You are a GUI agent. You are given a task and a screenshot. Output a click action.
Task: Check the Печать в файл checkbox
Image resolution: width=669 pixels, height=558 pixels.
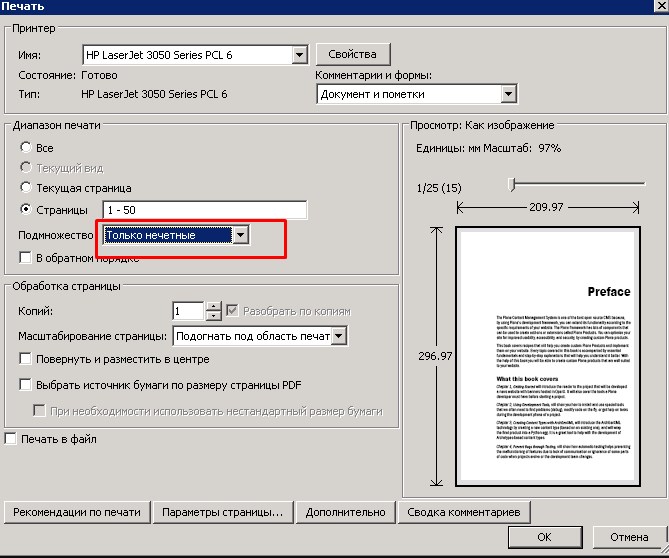tap(11, 438)
